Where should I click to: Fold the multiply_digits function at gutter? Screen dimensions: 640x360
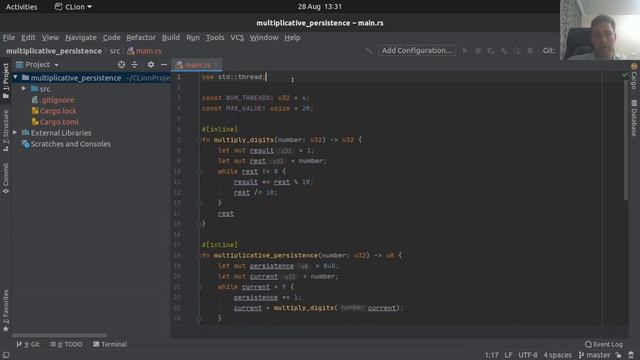[199, 140]
